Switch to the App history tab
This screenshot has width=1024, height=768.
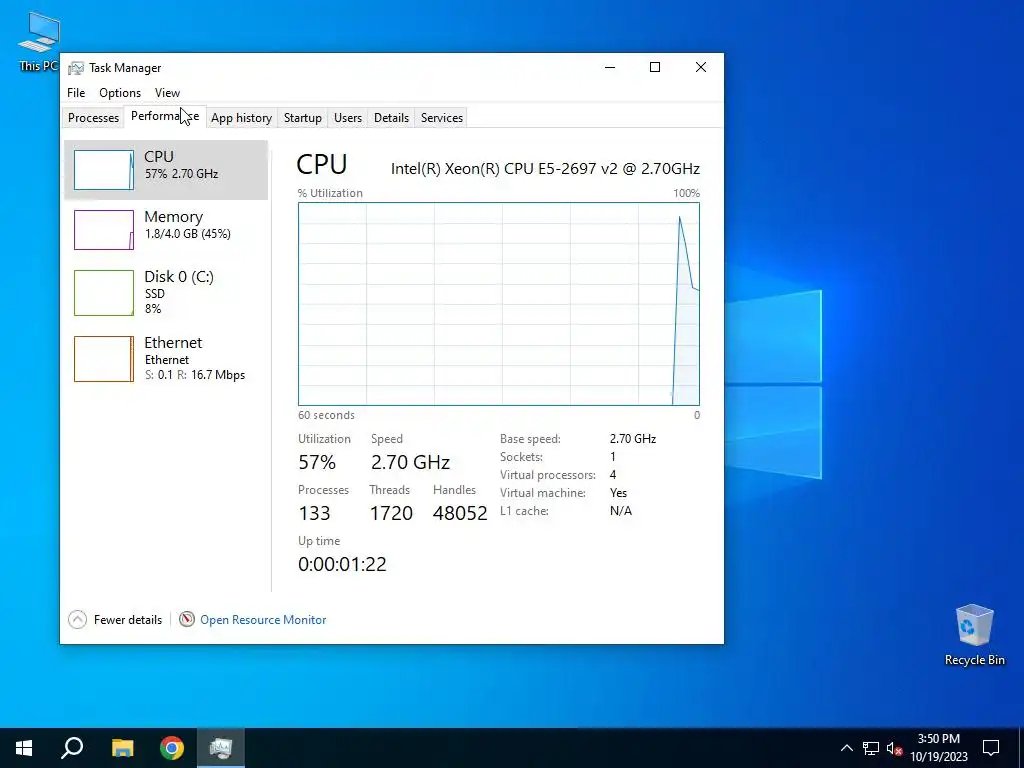(241, 118)
